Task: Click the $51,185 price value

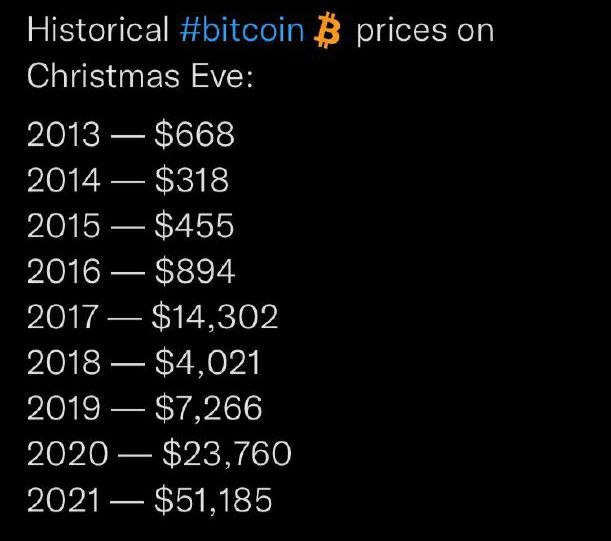Action: coord(213,500)
